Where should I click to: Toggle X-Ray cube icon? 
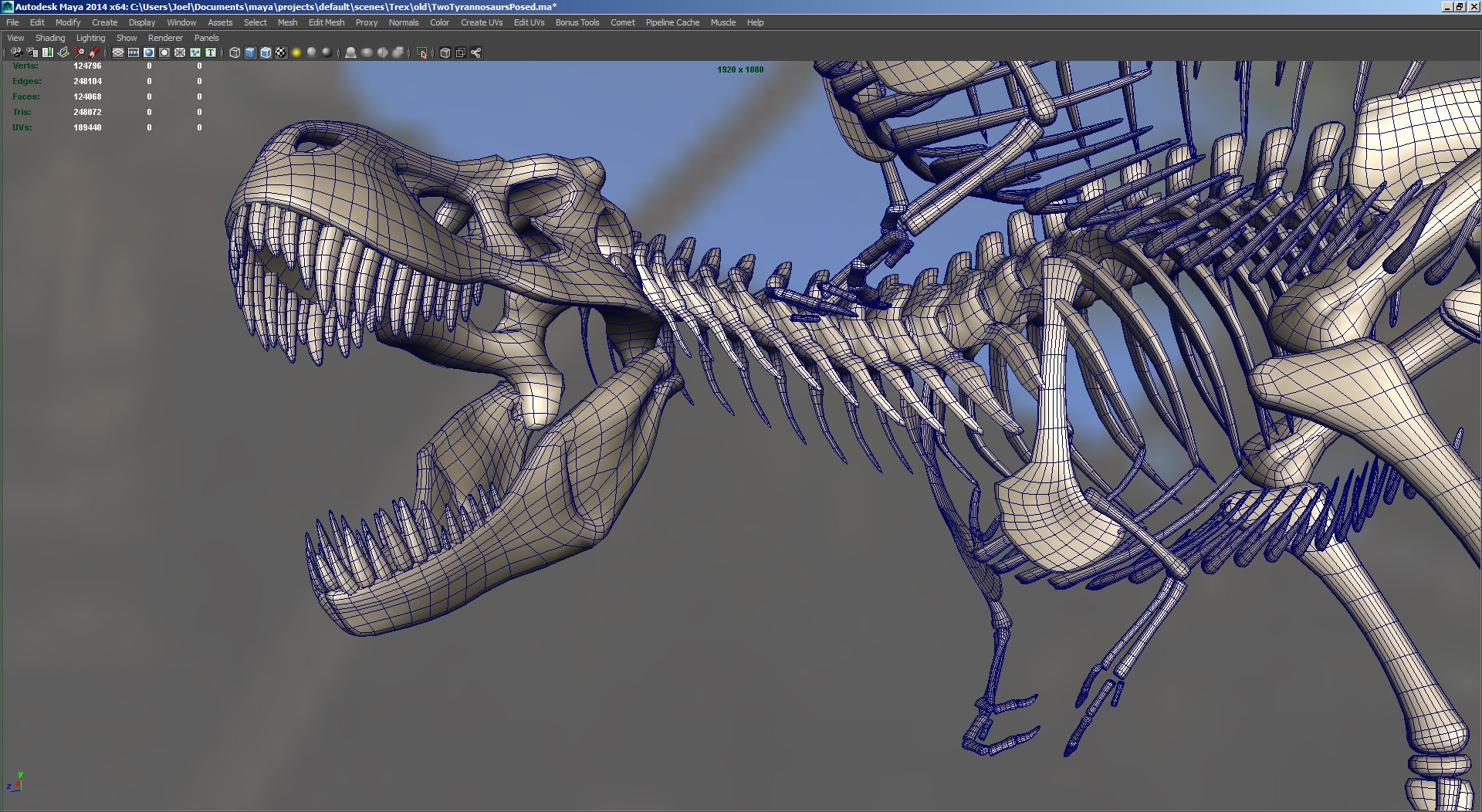(445, 52)
